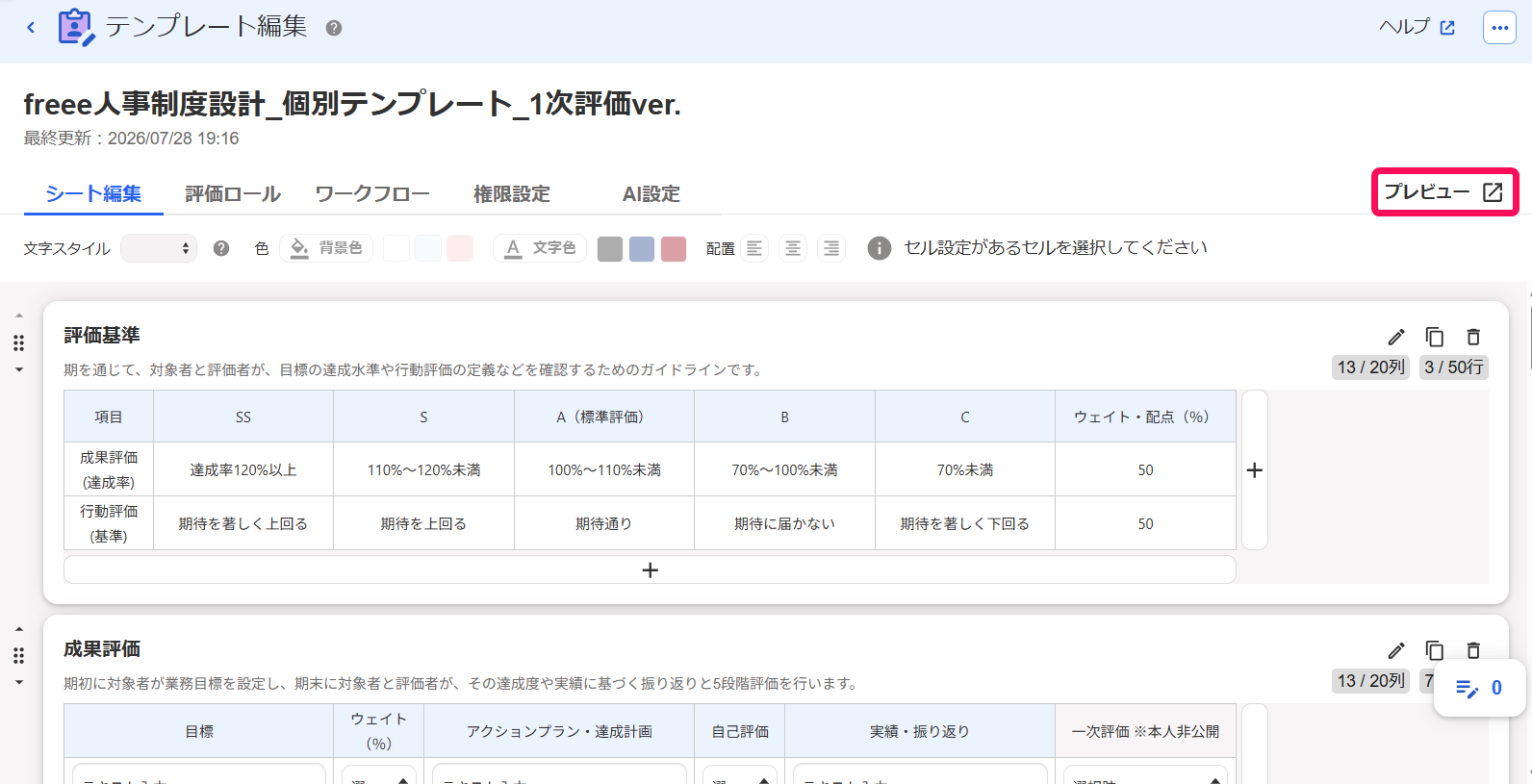Select the 期待に届かない cell

784,523
